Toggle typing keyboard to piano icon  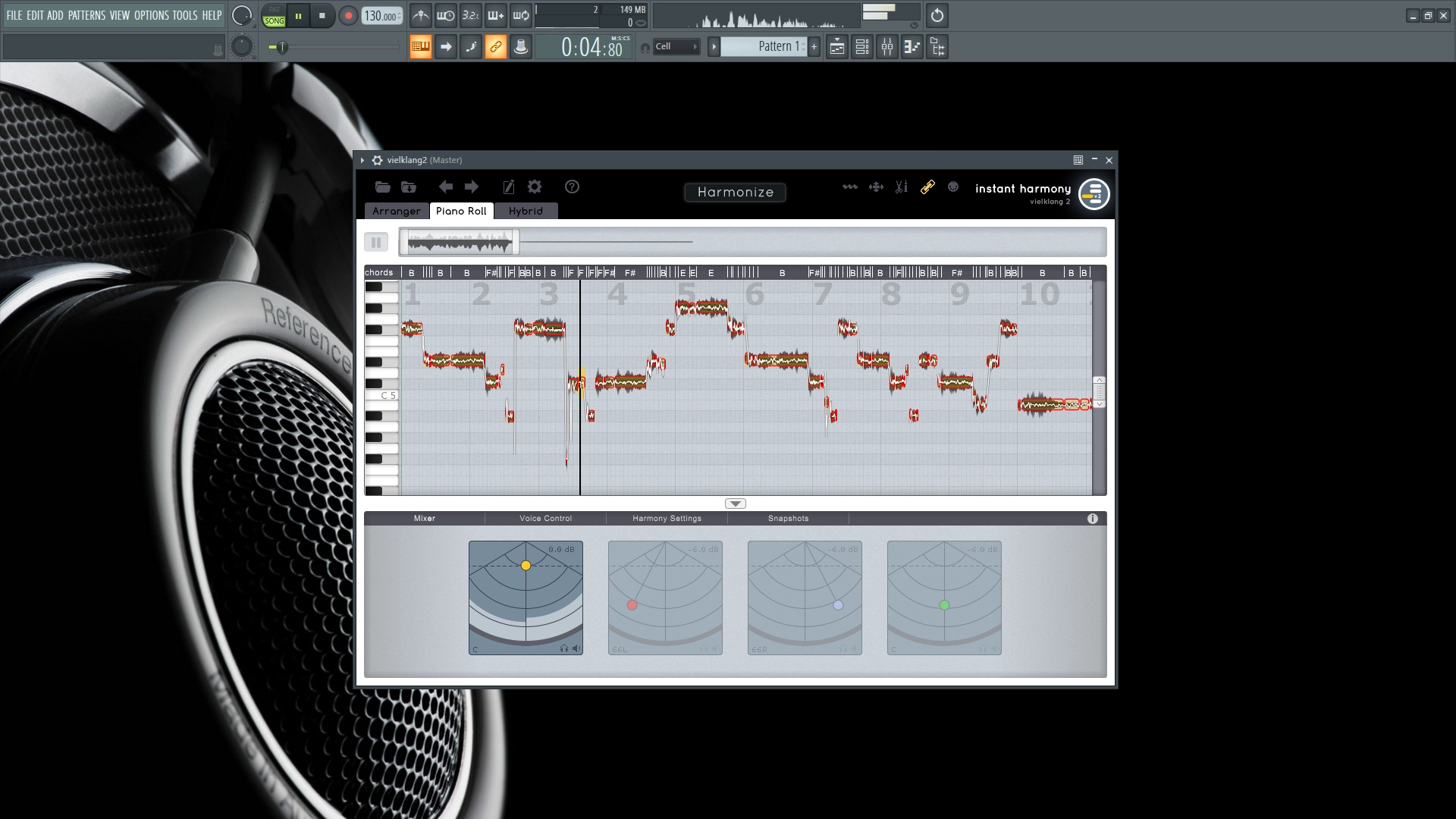[421, 47]
